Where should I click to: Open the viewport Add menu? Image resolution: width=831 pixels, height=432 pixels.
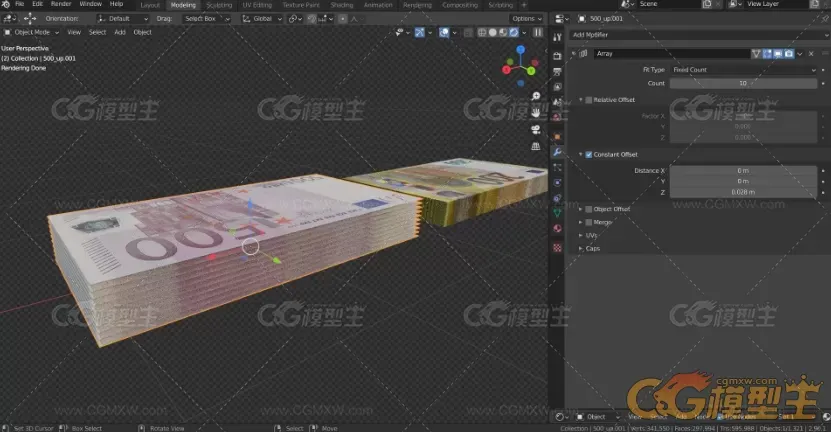120,32
